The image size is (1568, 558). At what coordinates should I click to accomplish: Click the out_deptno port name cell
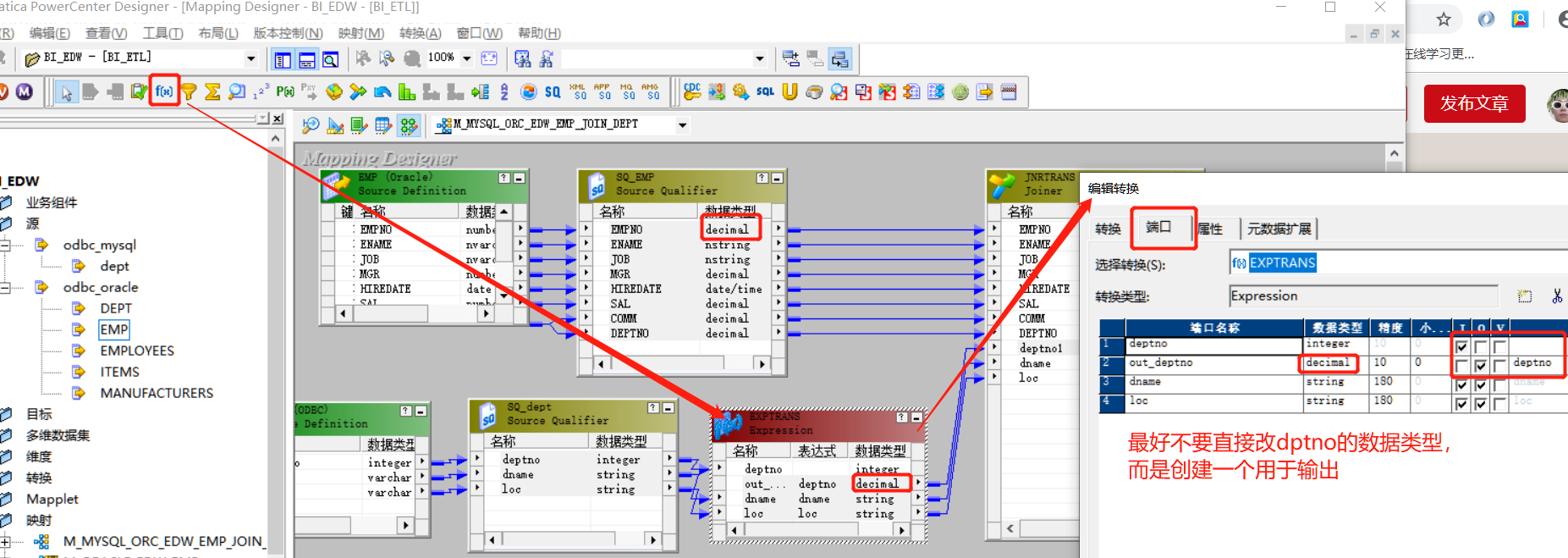click(1214, 365)
